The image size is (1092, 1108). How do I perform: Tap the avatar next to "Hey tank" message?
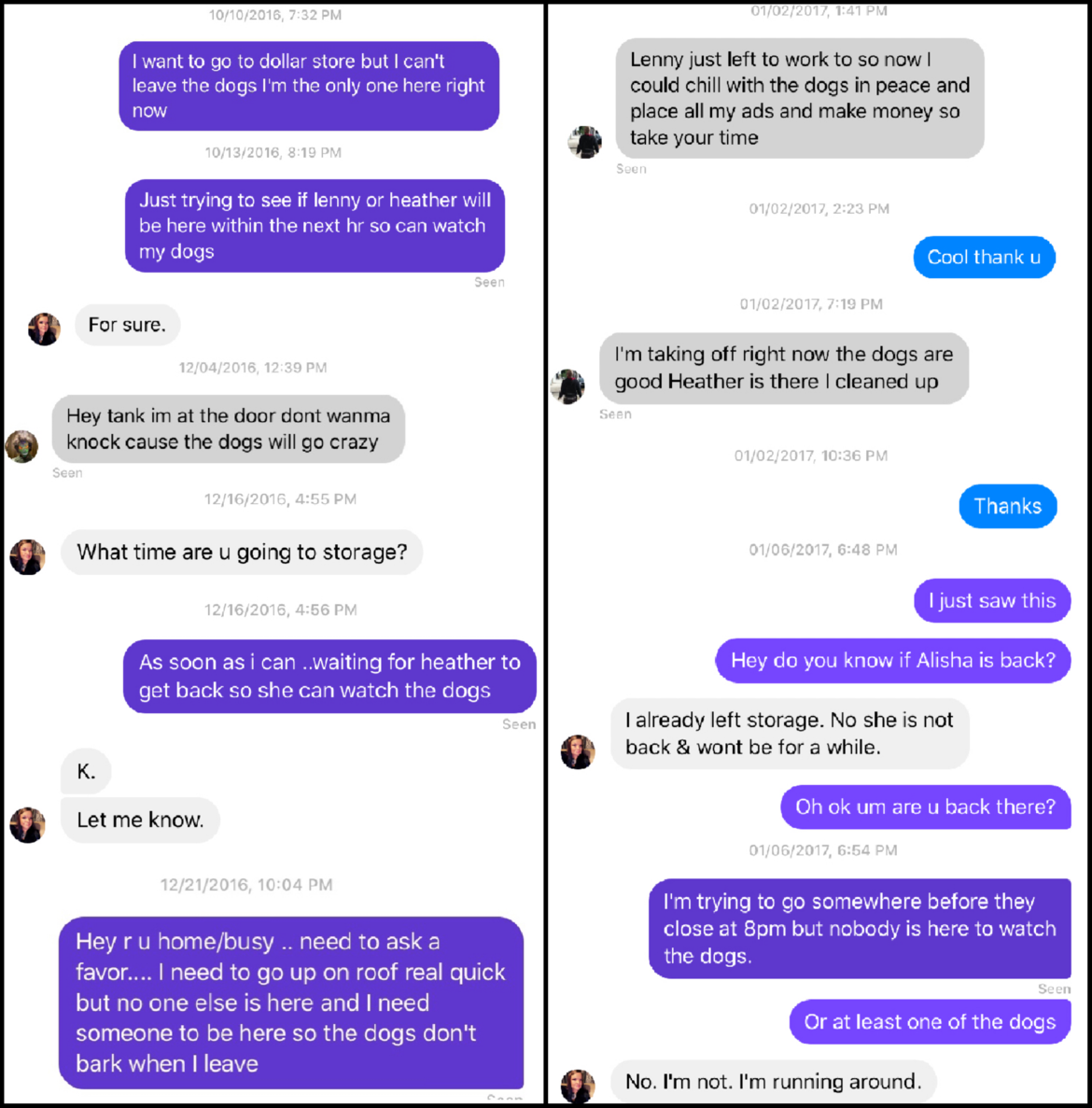22,446
